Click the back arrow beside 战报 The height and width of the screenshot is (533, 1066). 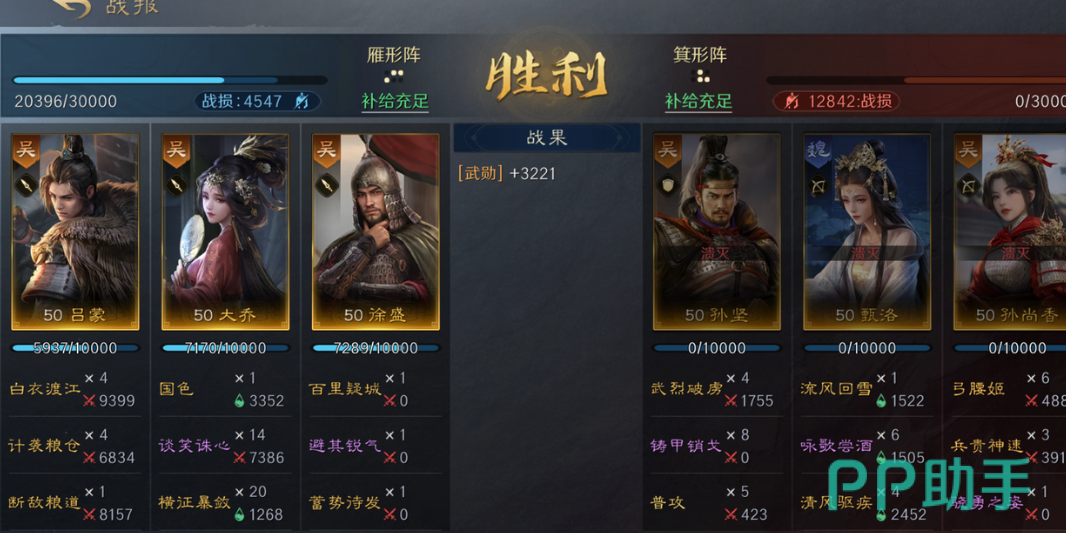coord(71,7)
